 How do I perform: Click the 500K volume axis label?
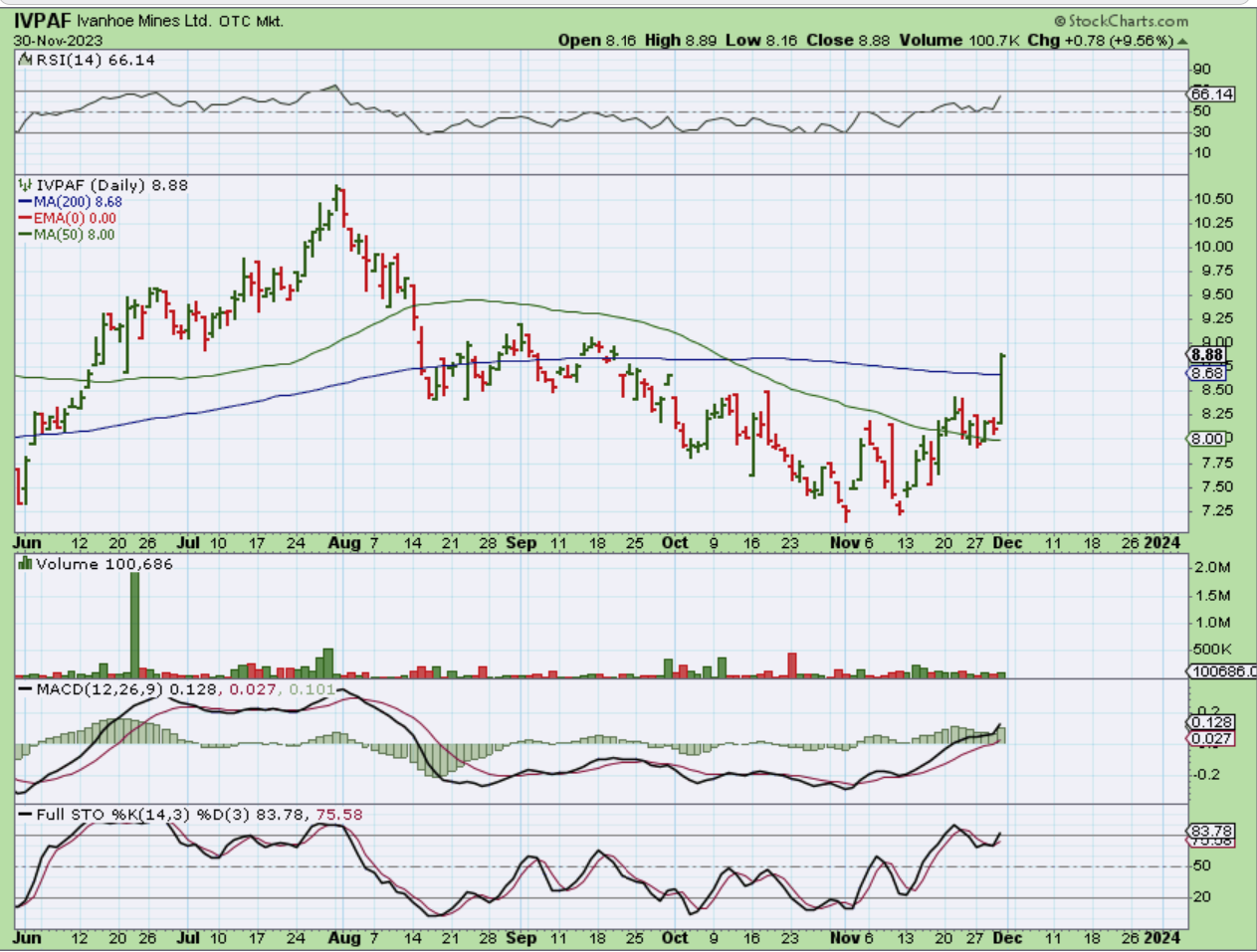click(1212, 649)
